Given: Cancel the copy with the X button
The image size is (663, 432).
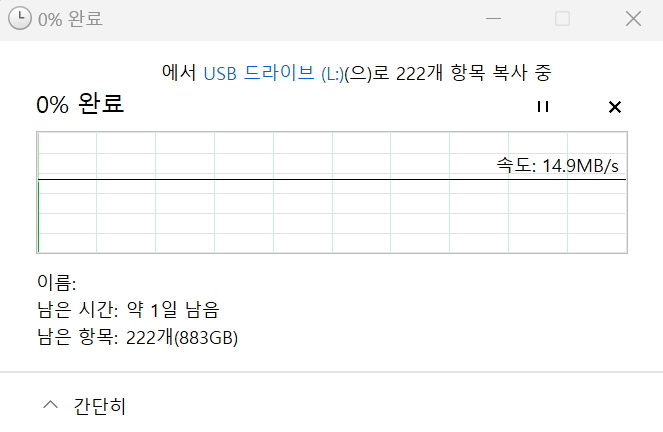Looking at the screenshot, I should coord(615,107).
